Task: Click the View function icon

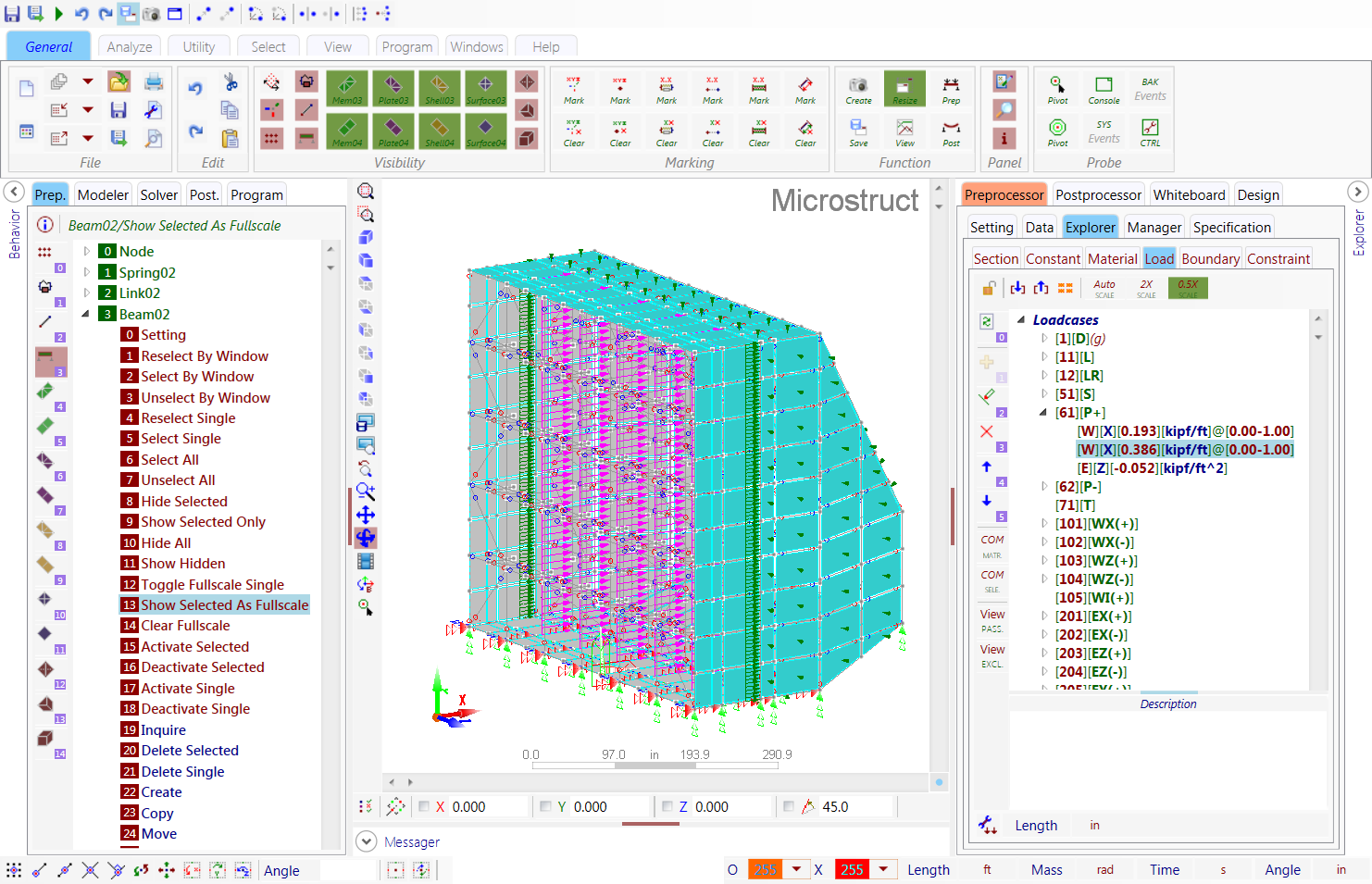Action: (904, 131)
